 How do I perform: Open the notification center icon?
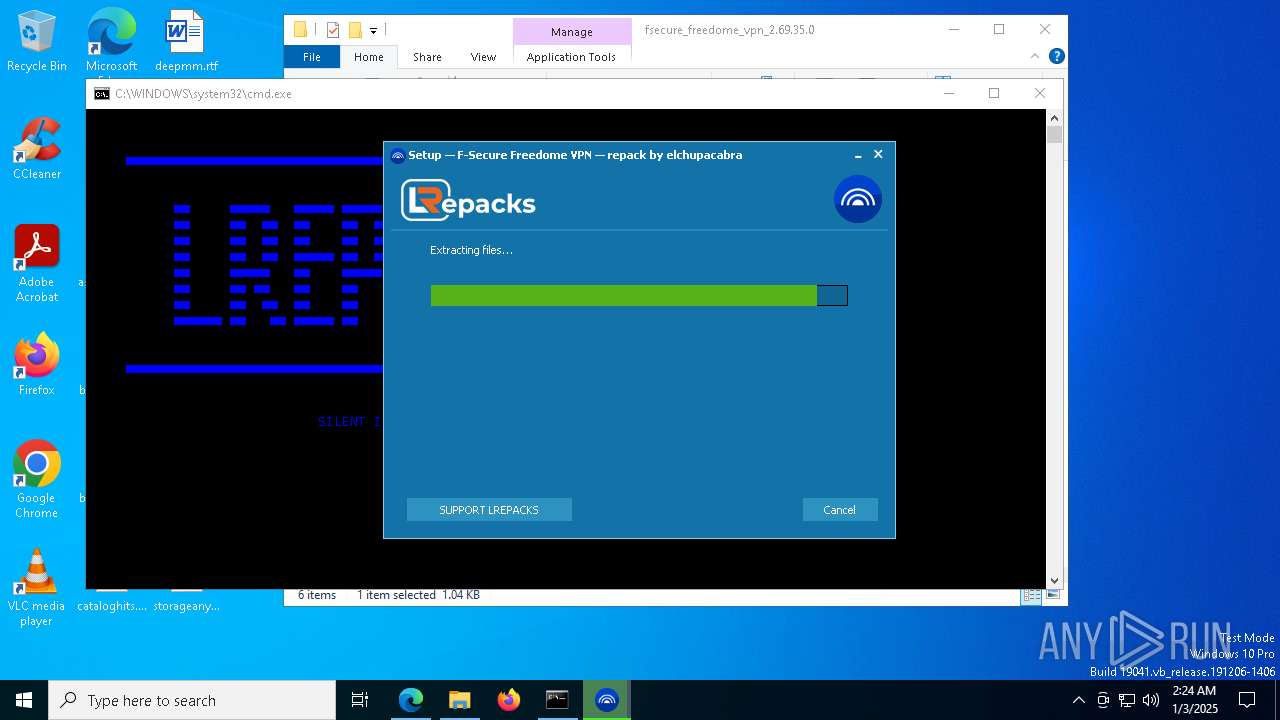coord(1247,700)
